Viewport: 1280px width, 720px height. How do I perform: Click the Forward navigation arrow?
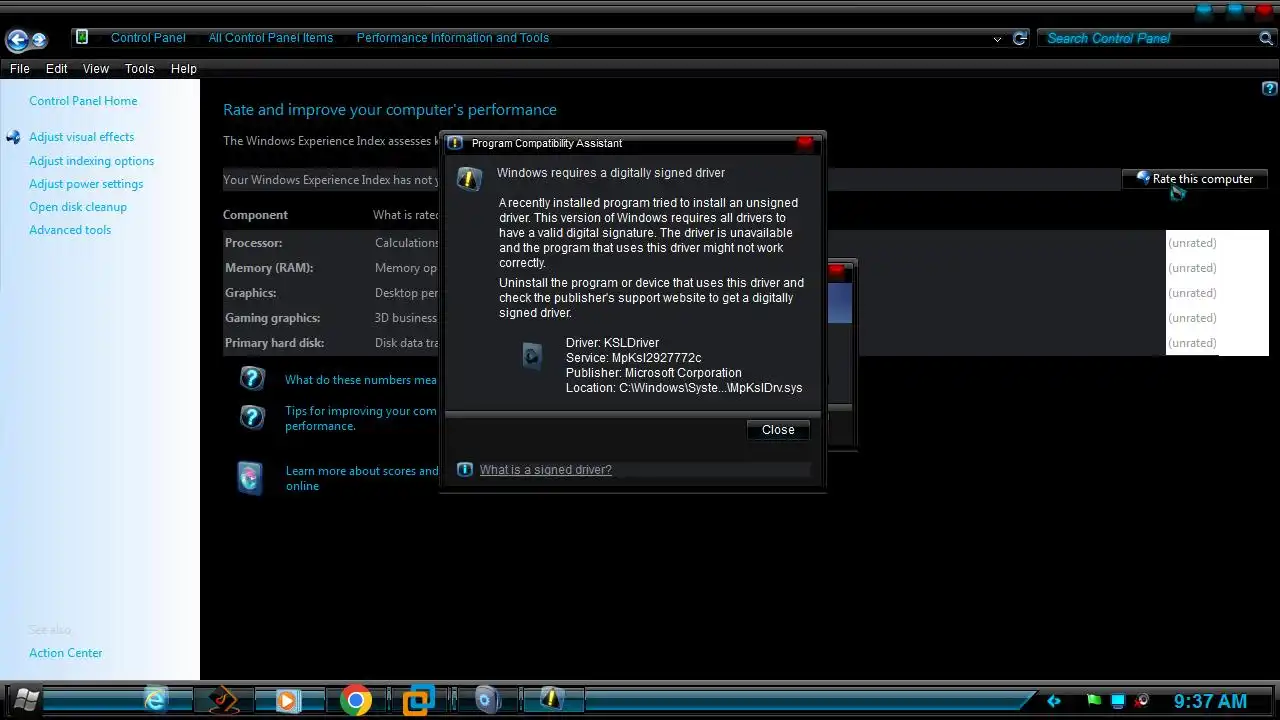[x=40, y=40]
